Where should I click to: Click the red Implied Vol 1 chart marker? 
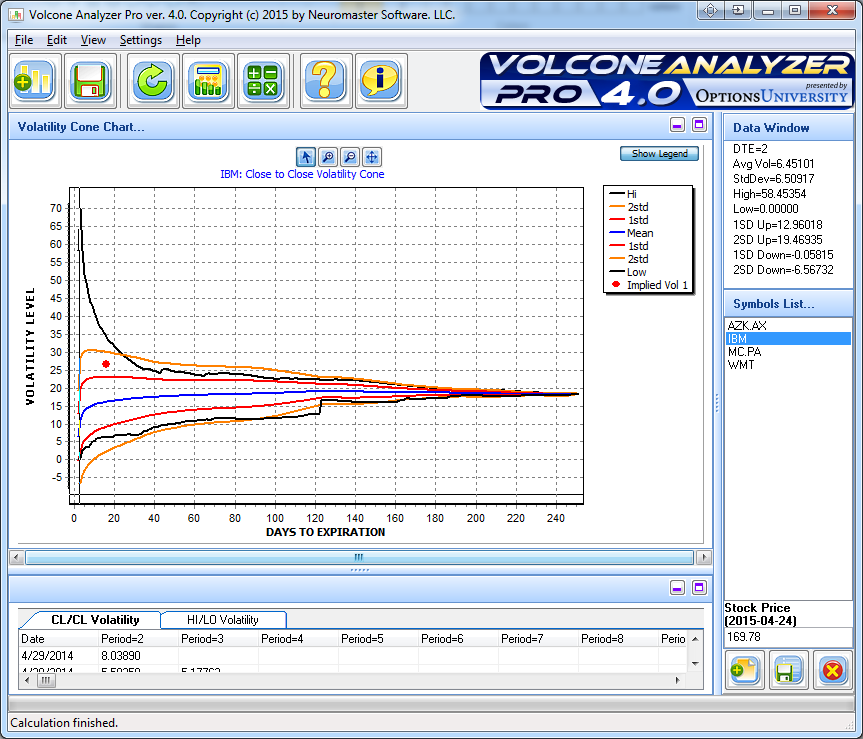coord(106,364)
